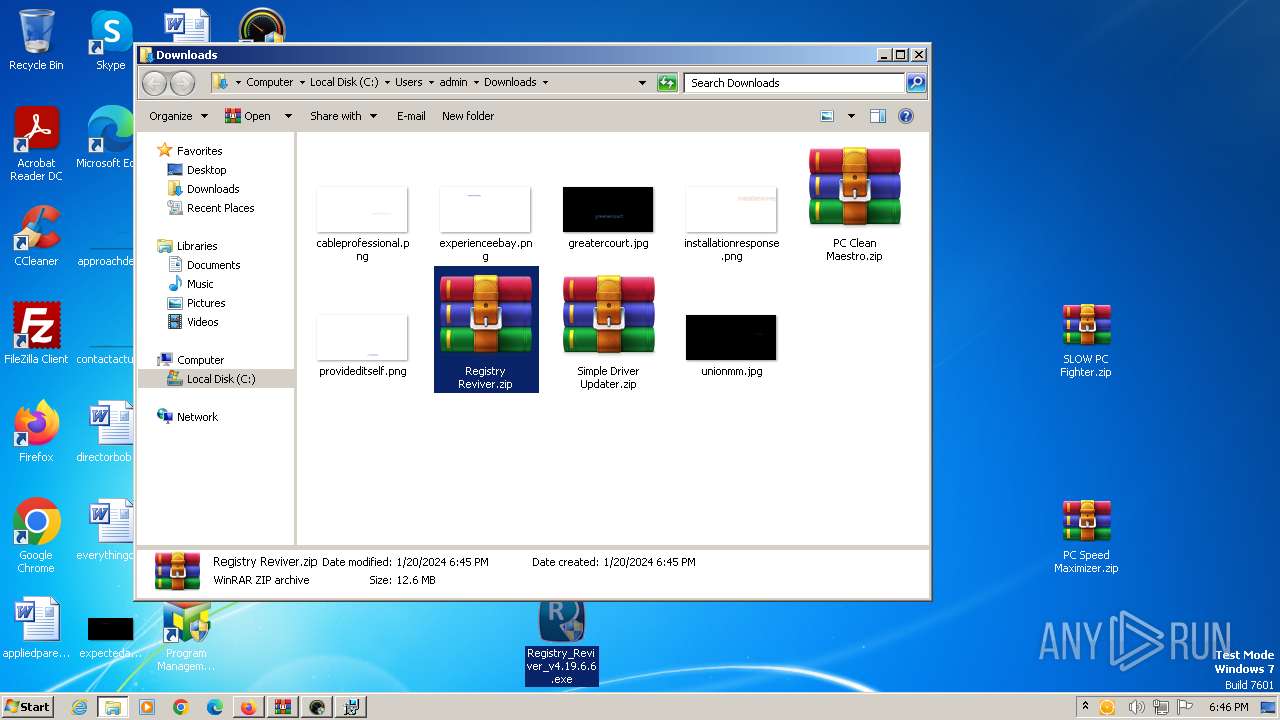This screenshot has height=720, width=1280.
Task: Select Pictures library
Action: 206,303
